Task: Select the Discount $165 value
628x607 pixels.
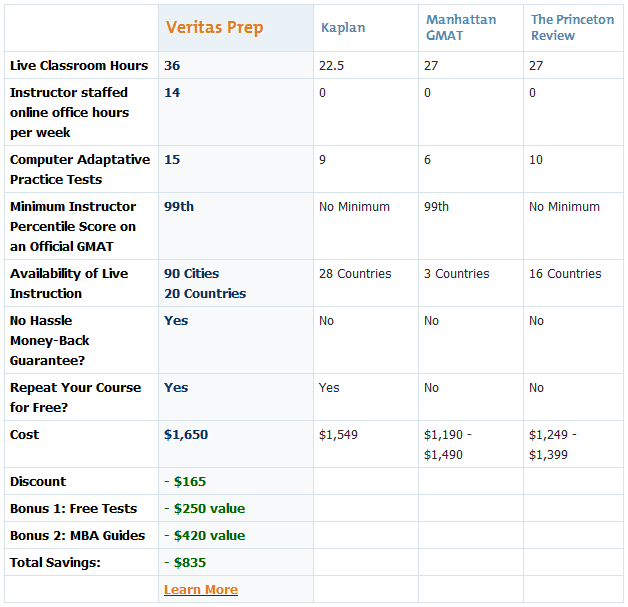Action: [185, 482]
